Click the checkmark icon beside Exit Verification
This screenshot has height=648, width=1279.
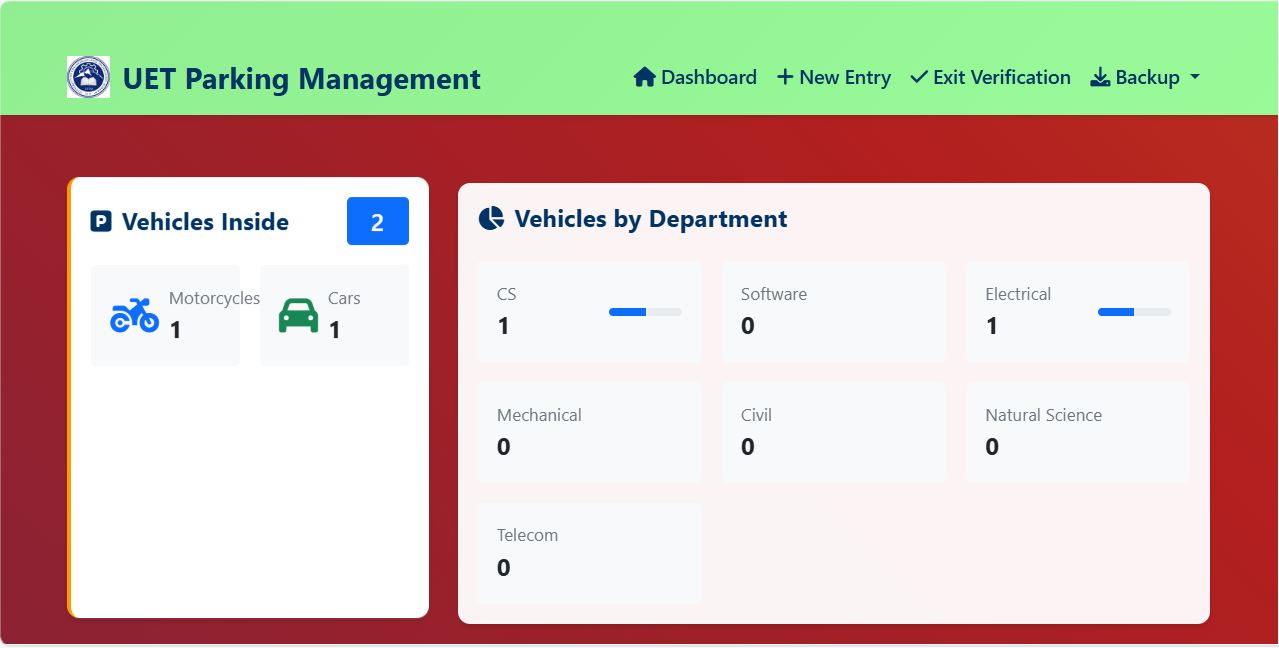(x=918, y=77)
